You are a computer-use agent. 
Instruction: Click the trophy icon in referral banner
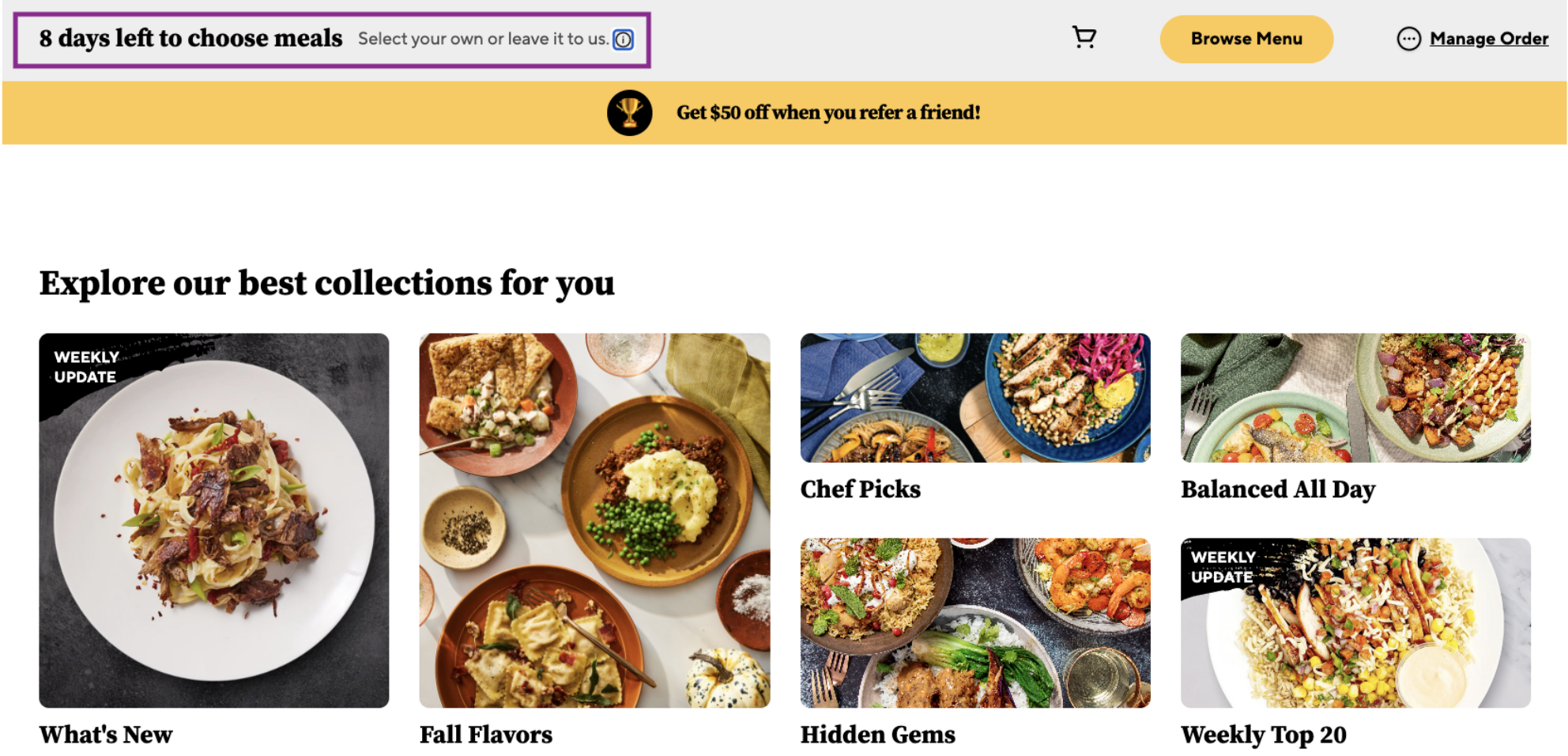[x=629, y=113]
